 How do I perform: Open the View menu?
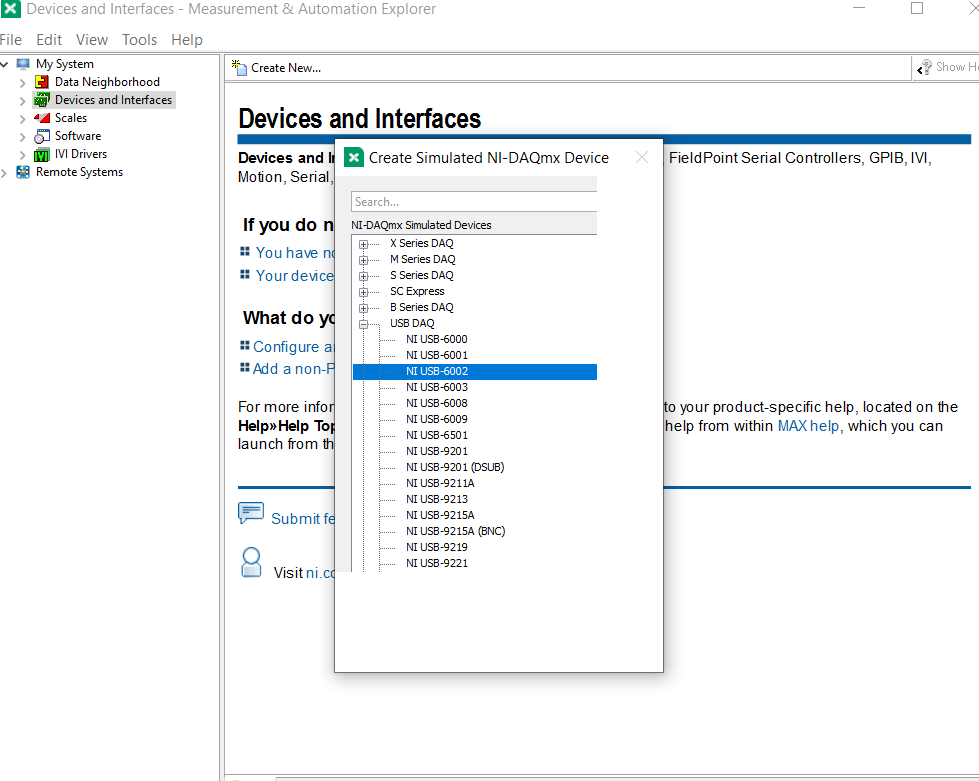pyautogui.click(x=92, y=40)
